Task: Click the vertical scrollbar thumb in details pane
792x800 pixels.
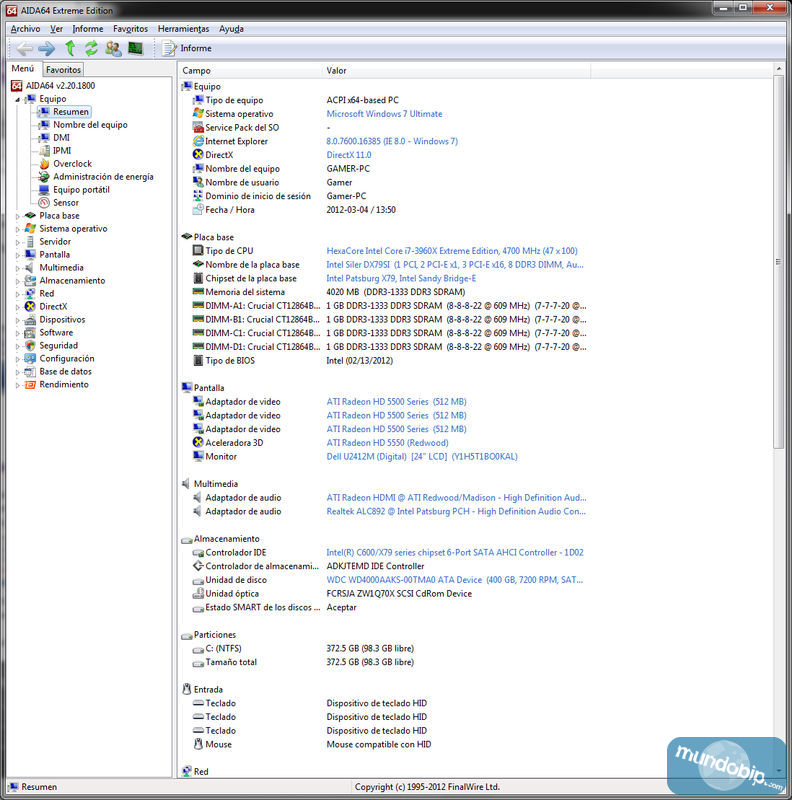Action: pos(778,262)
